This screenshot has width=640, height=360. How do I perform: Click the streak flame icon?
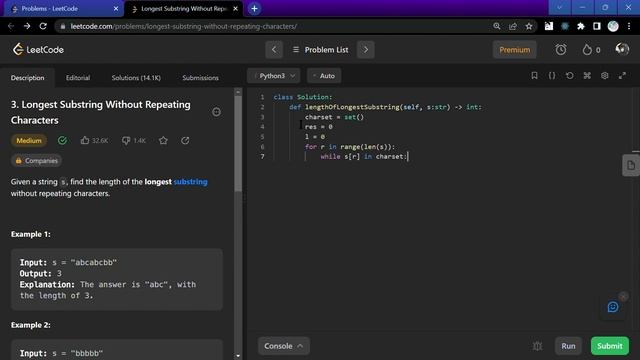coord(587,50)
